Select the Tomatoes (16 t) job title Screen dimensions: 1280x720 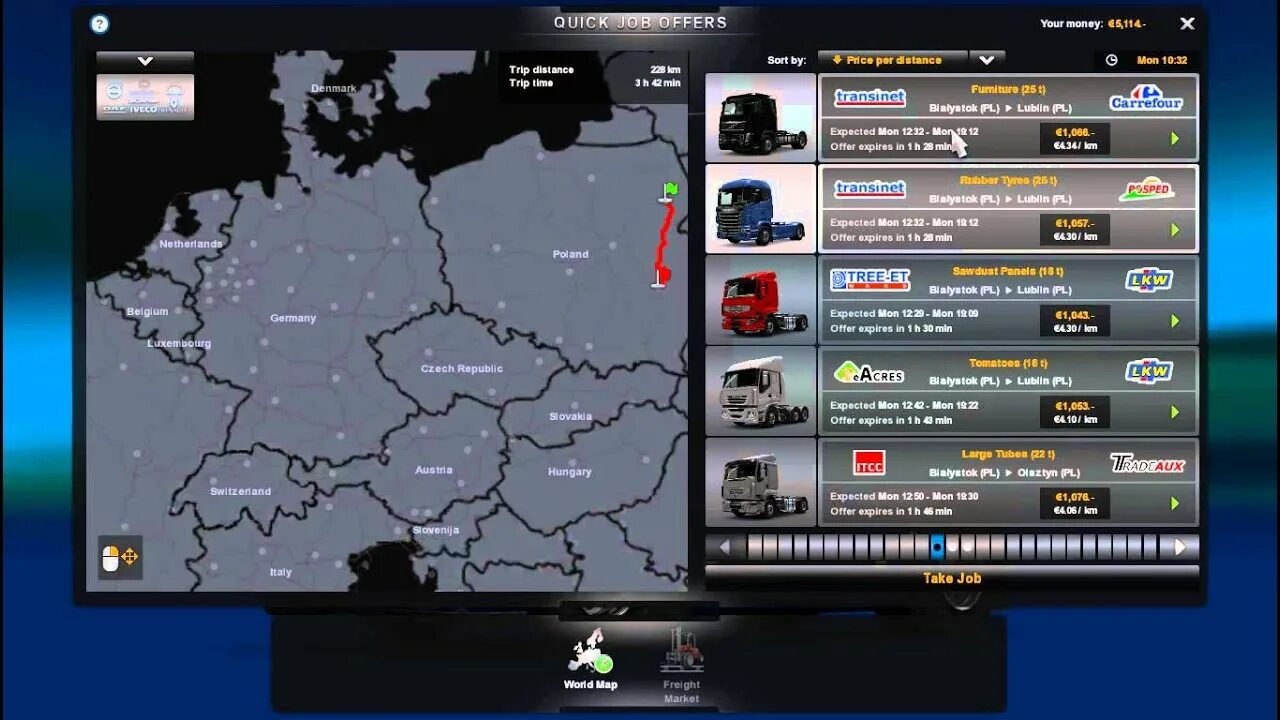pyautogui.click(x=1008, y=362)
